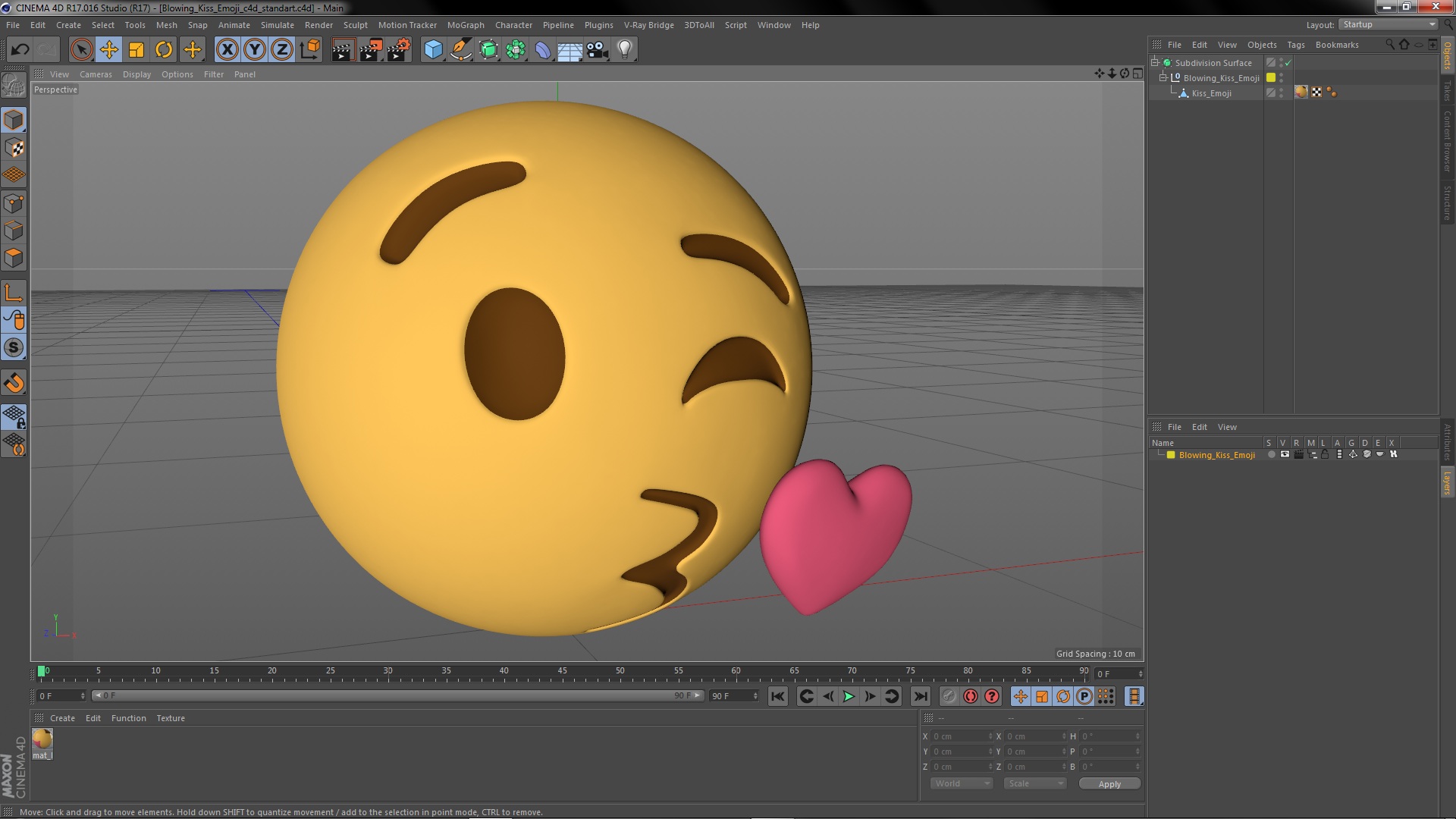Go to end of animation
This screenshot has height=819, width=1456.
pos(920,696)
